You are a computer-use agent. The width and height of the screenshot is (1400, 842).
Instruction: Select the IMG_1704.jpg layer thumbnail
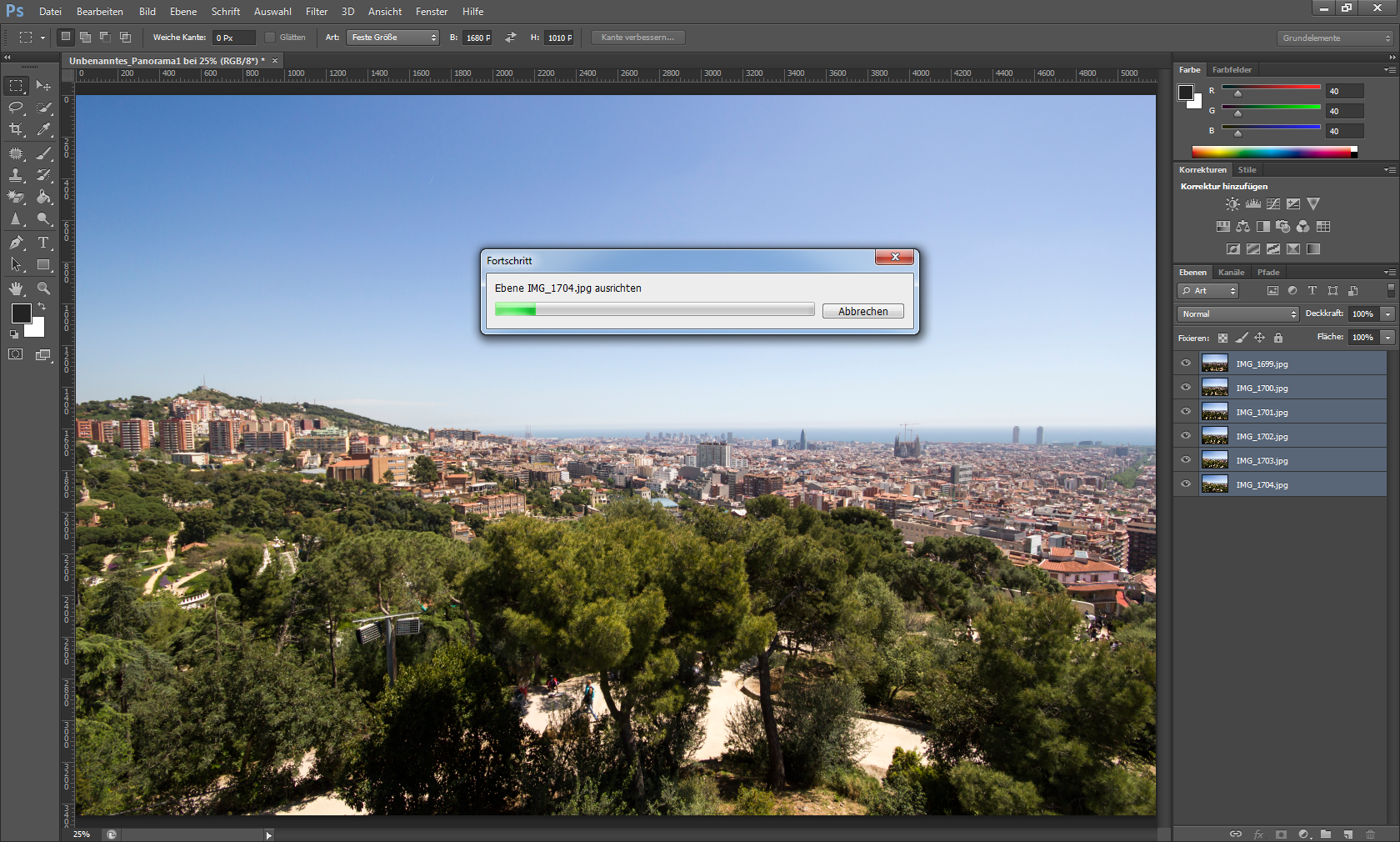(1215, 484)
